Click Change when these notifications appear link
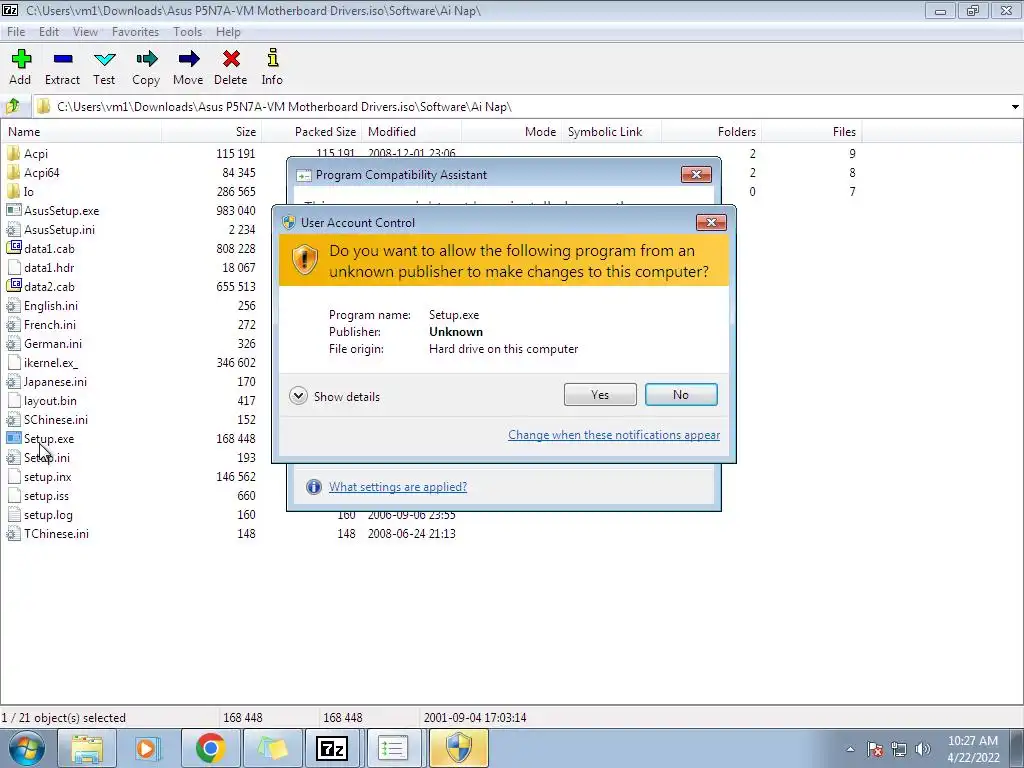 point(614,435)
